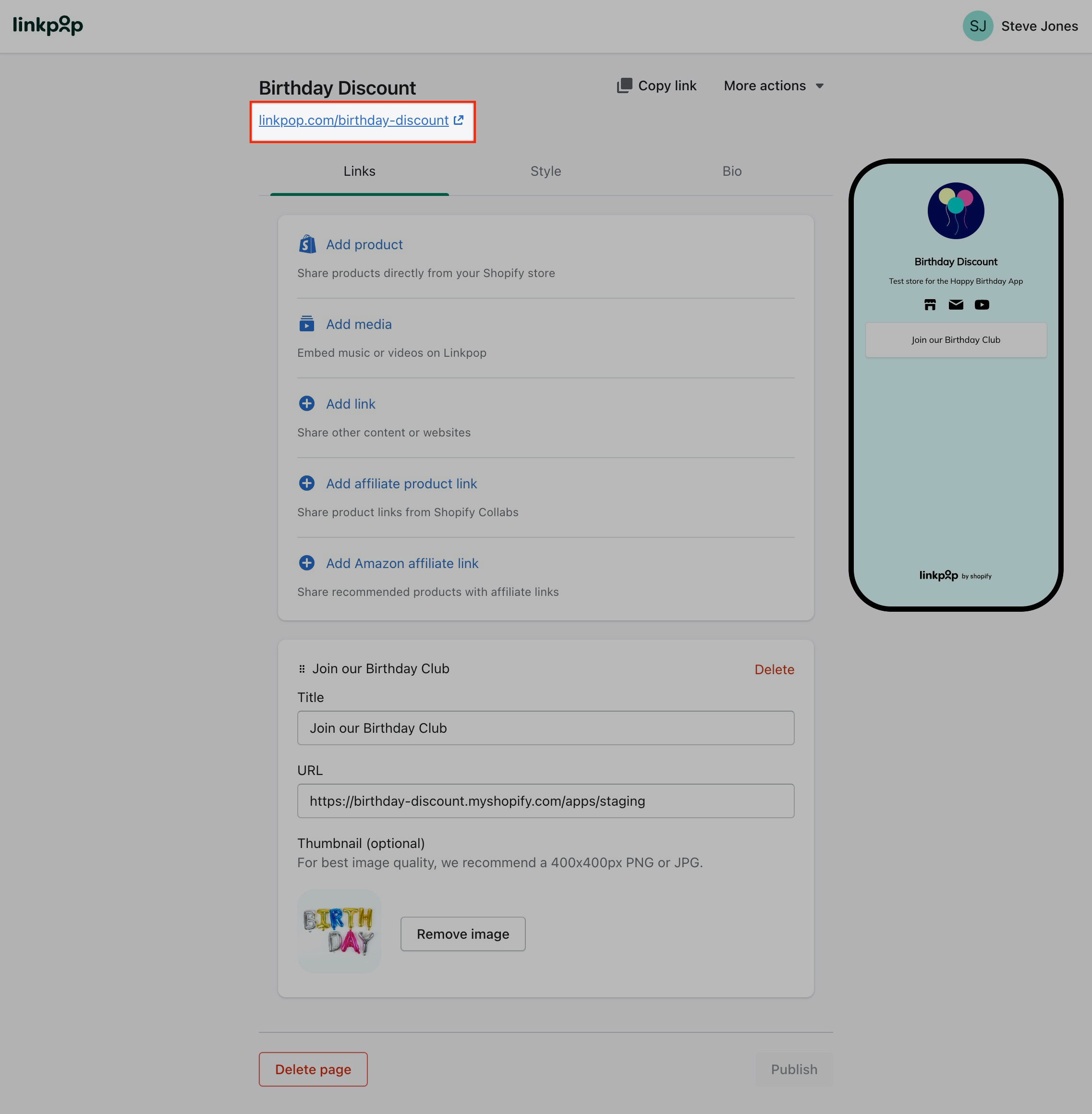1092x1114 pixels.
Task: Click the BIRTHDAY balloon thumbnail image
Action: pyautogui.click(x=339, y=931)
